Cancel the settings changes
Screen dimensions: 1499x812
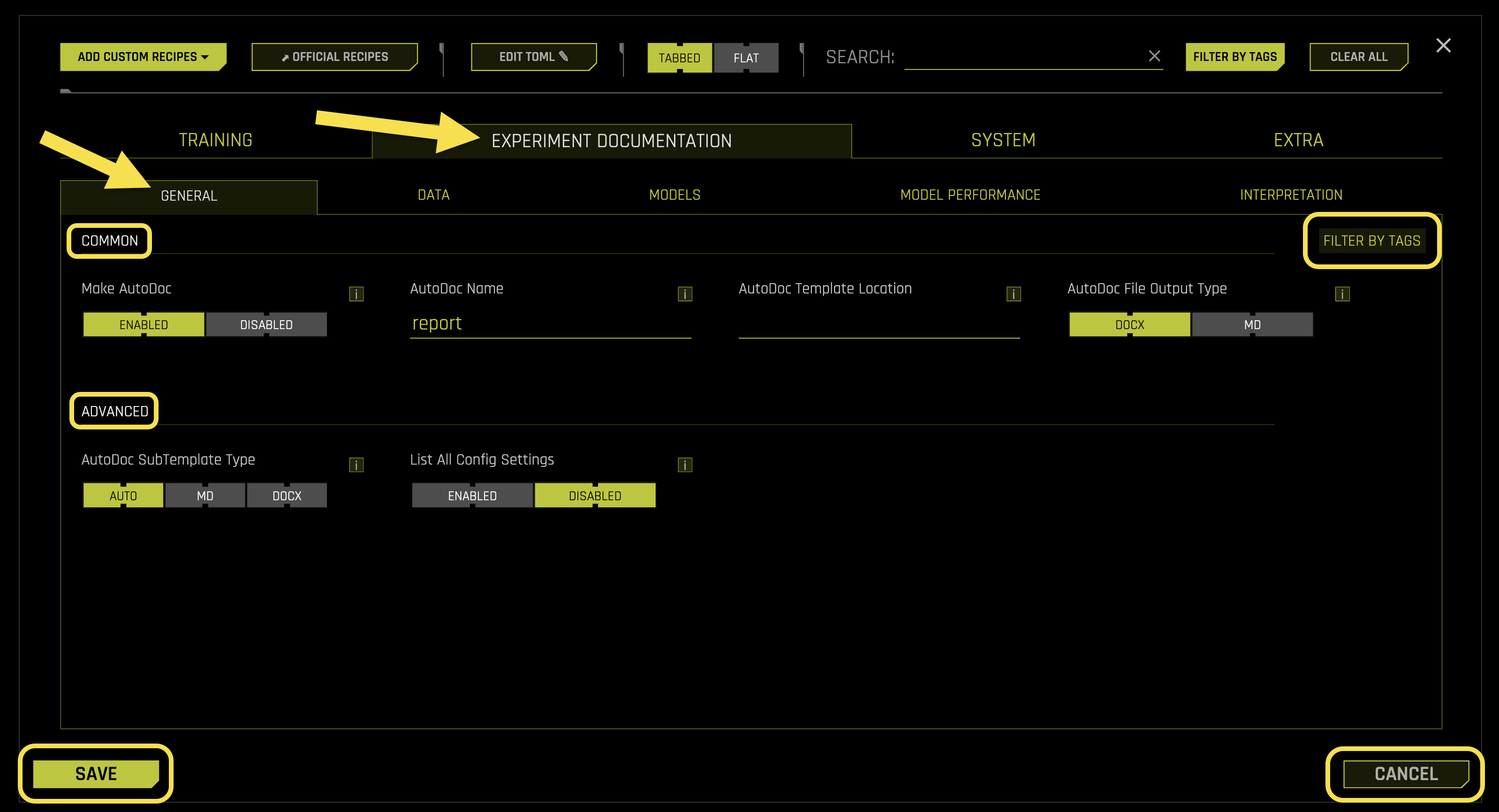tap(1405, 774)
